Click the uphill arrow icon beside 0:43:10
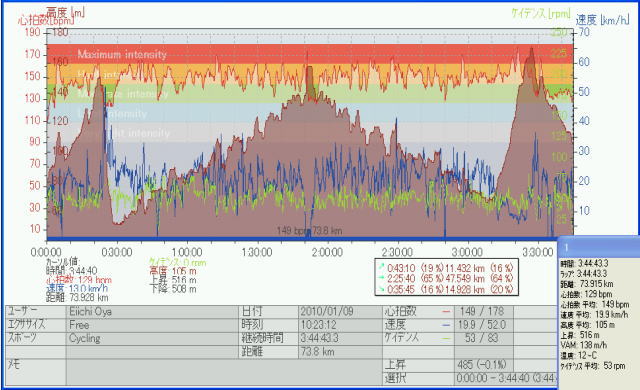 (382, 267)
